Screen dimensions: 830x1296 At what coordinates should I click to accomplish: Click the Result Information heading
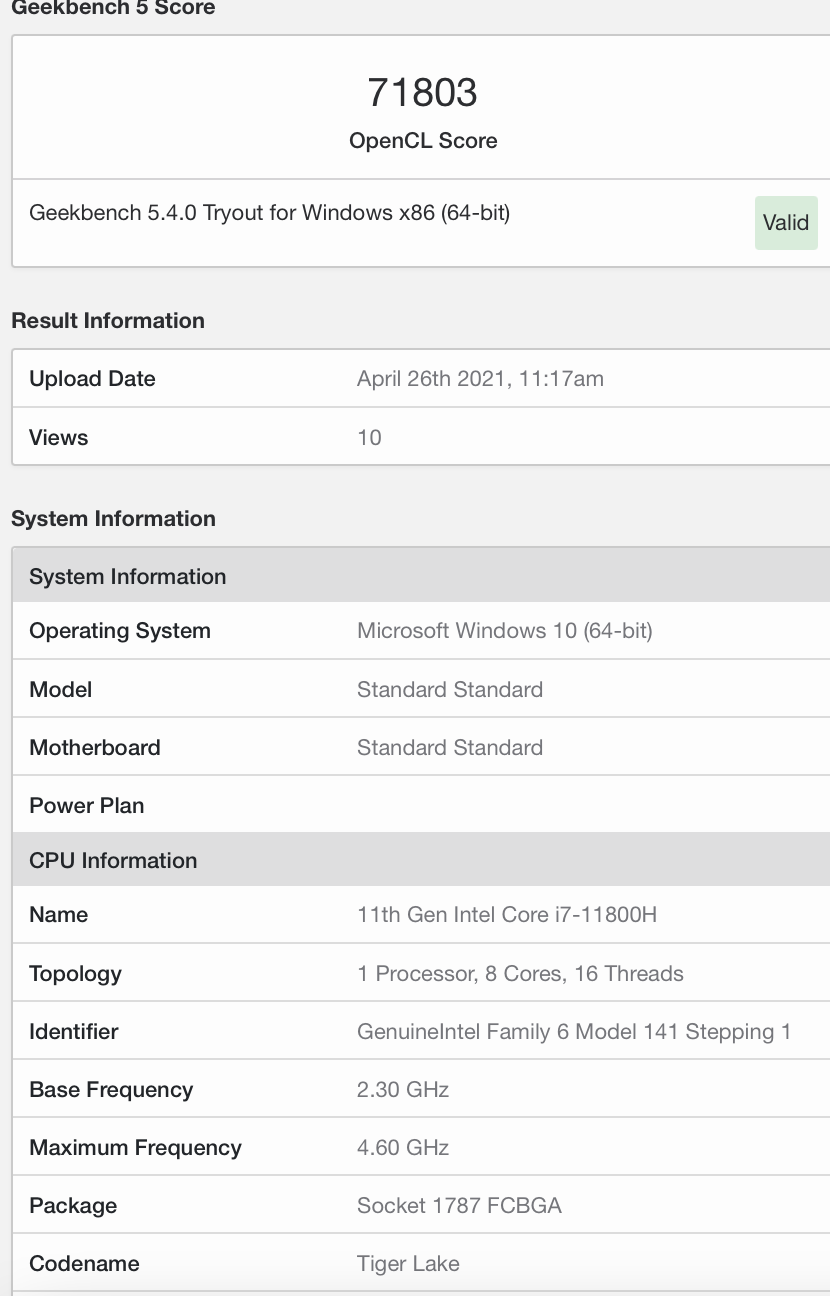point(108,321)
